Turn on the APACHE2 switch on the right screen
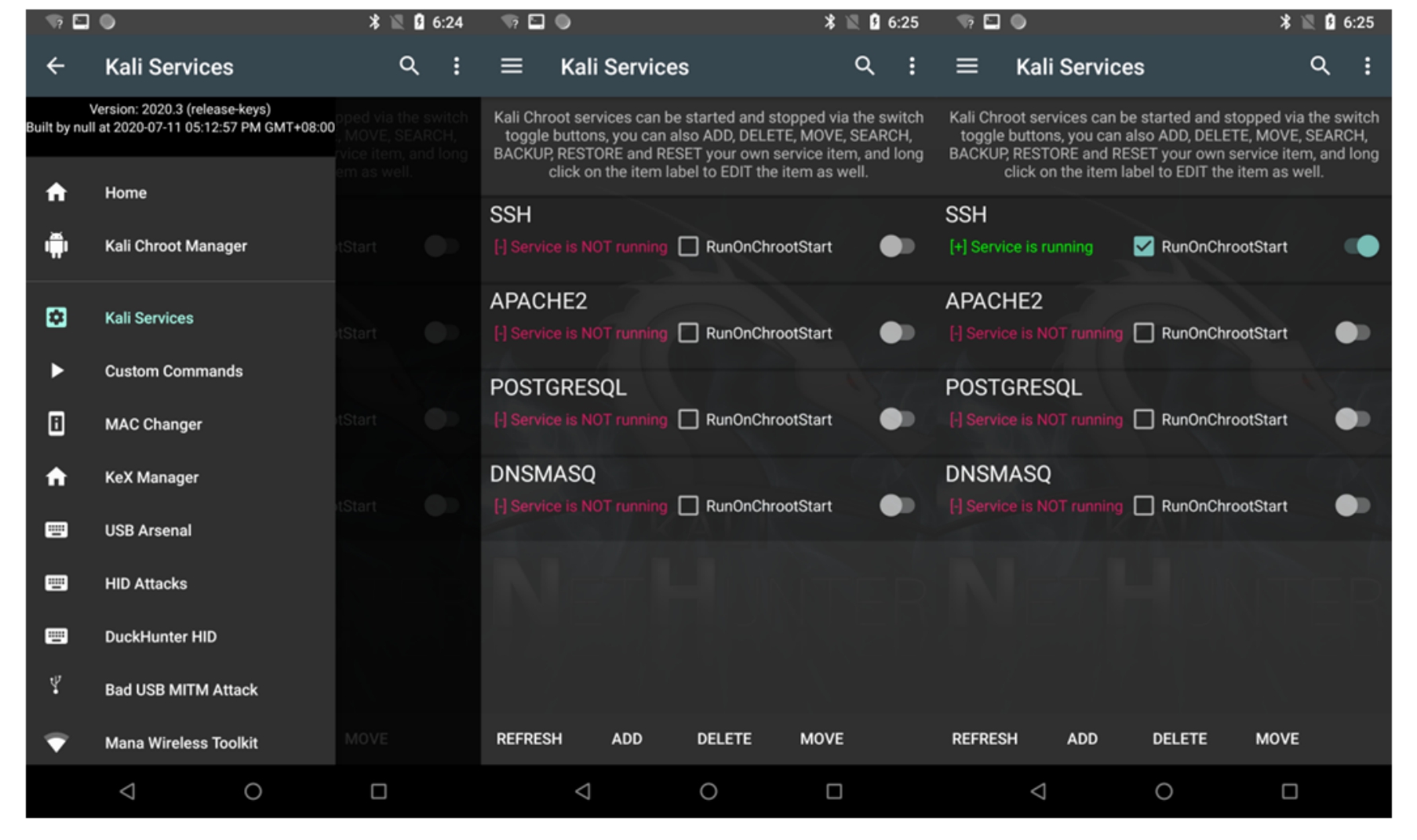 click(1353, 333)
